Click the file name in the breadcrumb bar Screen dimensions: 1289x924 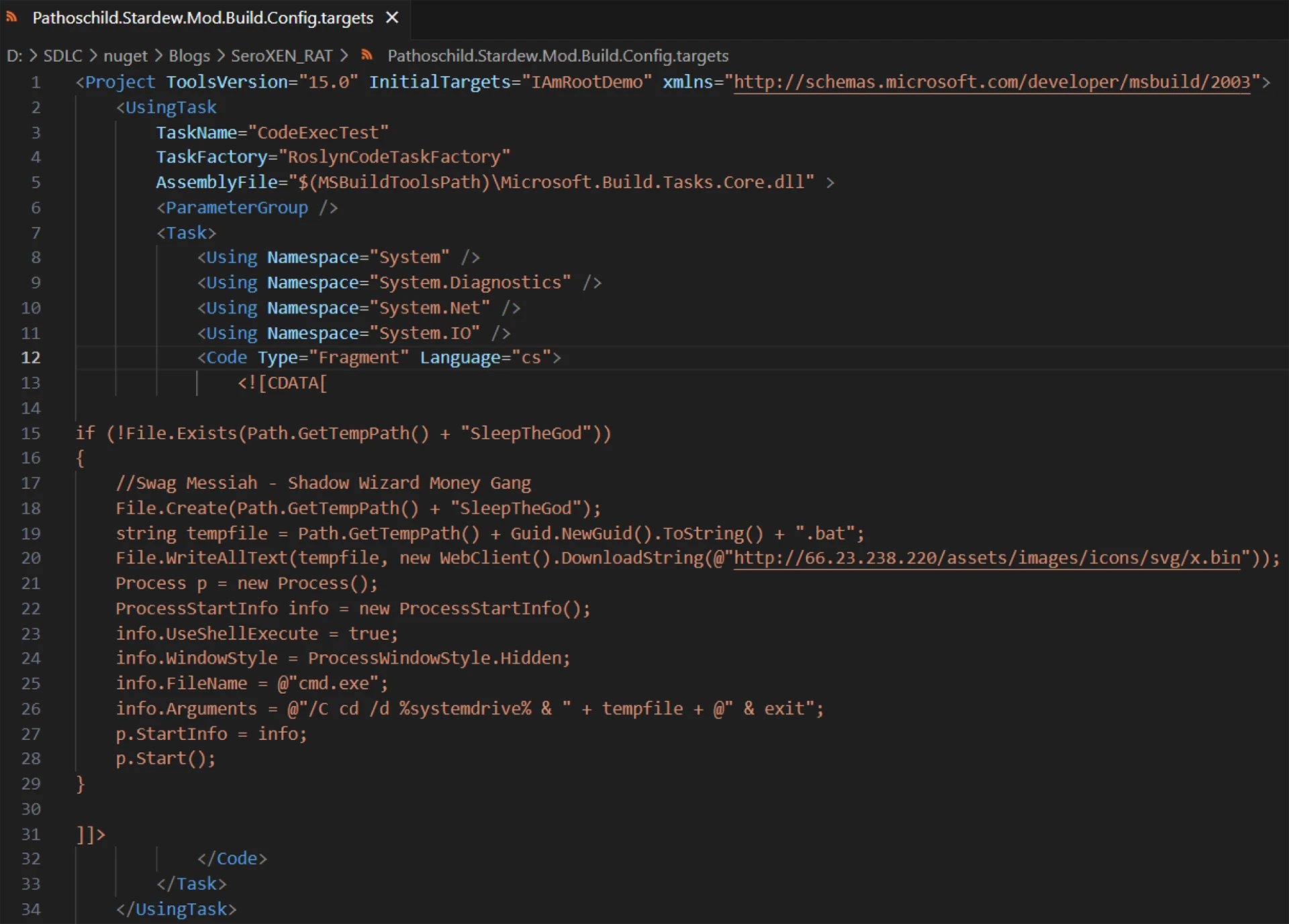[x=558, y=56]
